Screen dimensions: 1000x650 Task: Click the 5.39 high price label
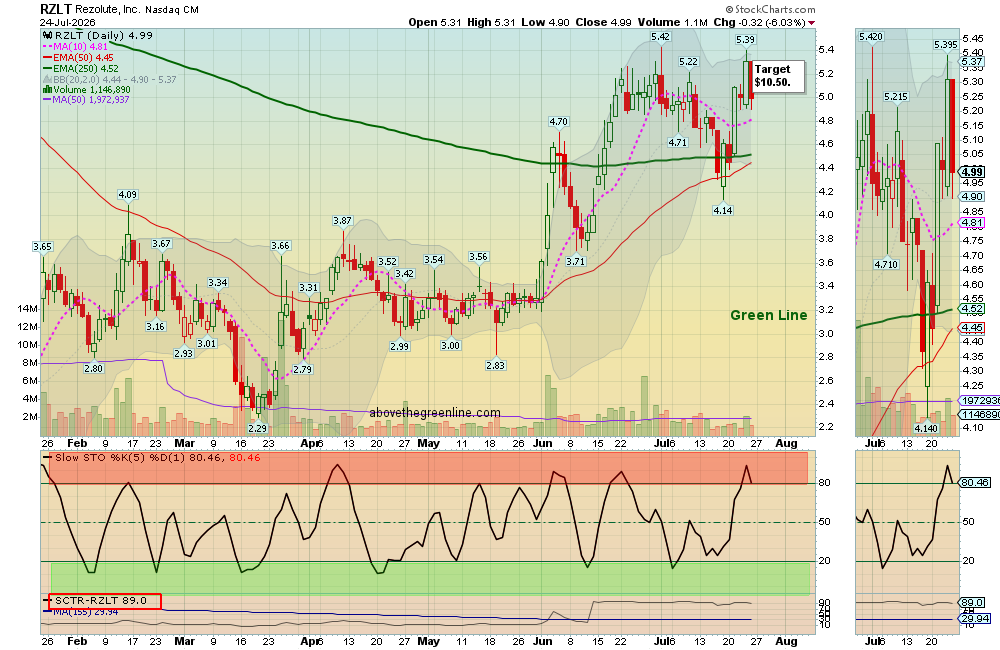745,40
